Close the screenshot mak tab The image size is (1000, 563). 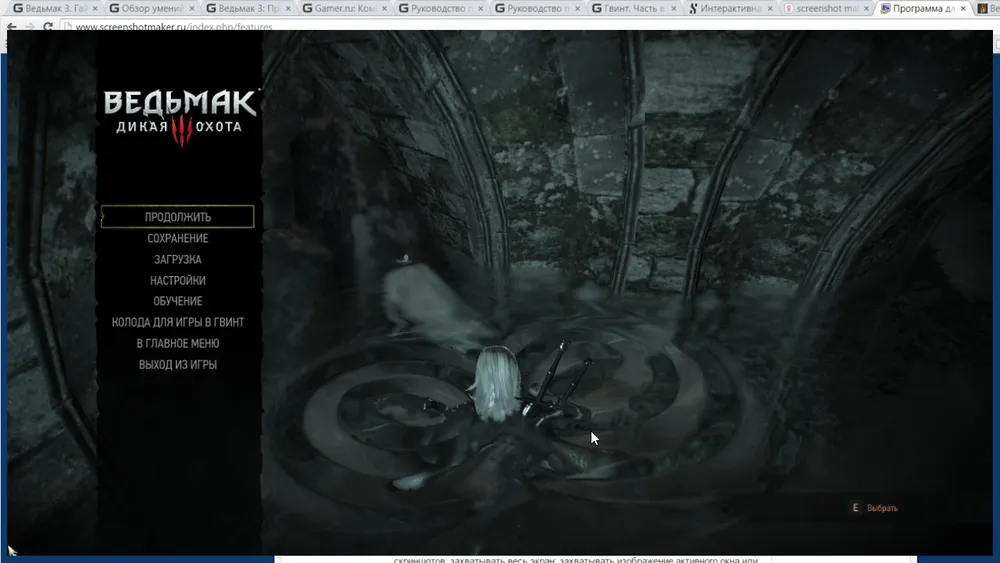(x=865, y=9)
